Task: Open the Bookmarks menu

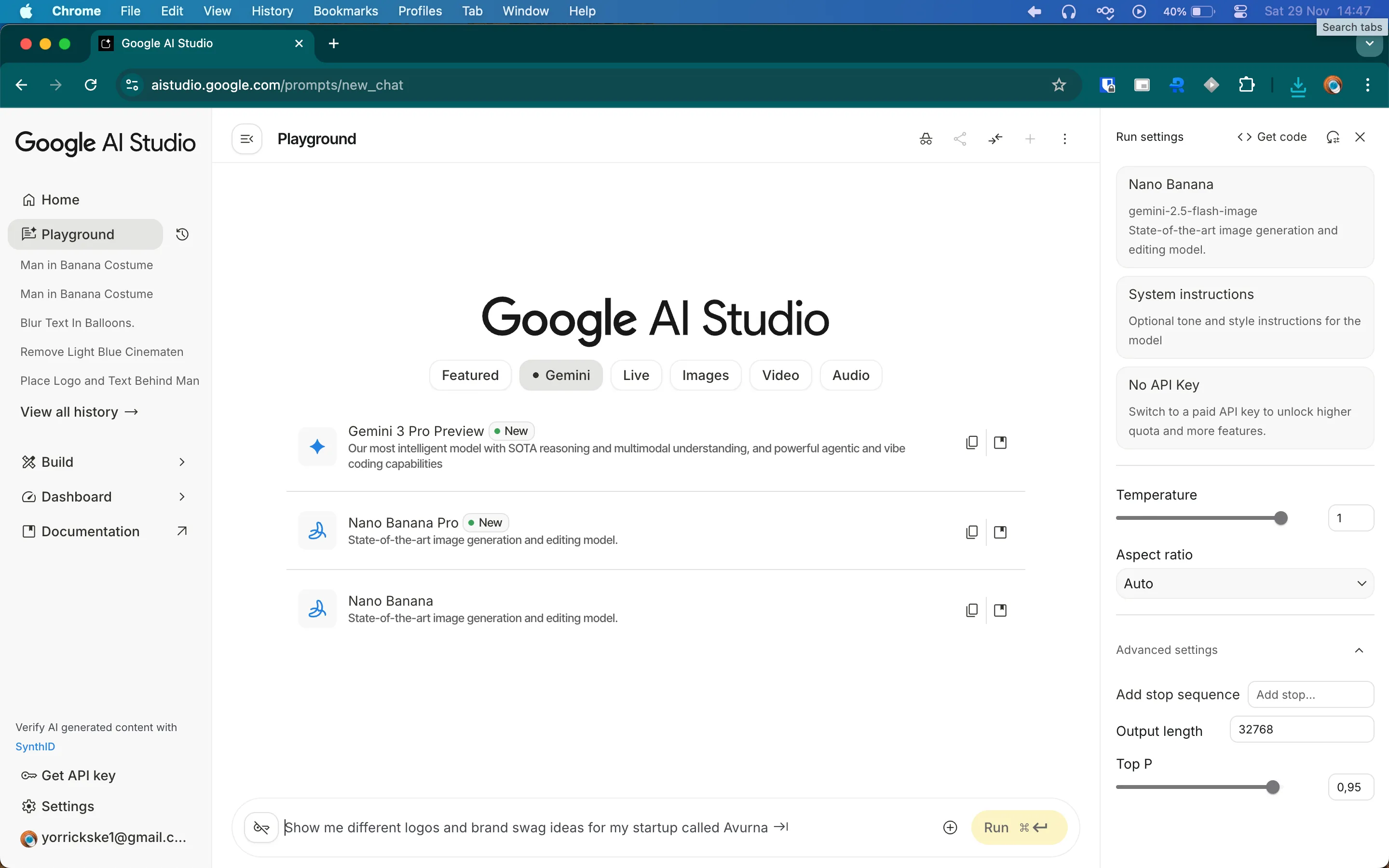Action: click(345, 11)
